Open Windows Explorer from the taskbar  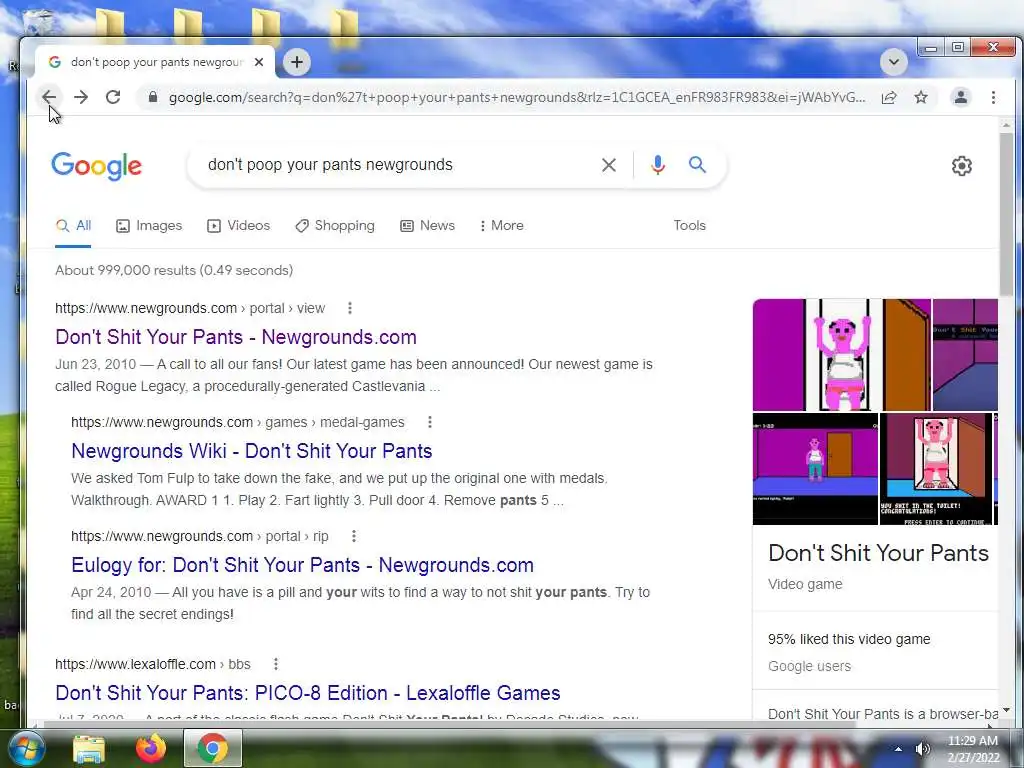point(89,748)
